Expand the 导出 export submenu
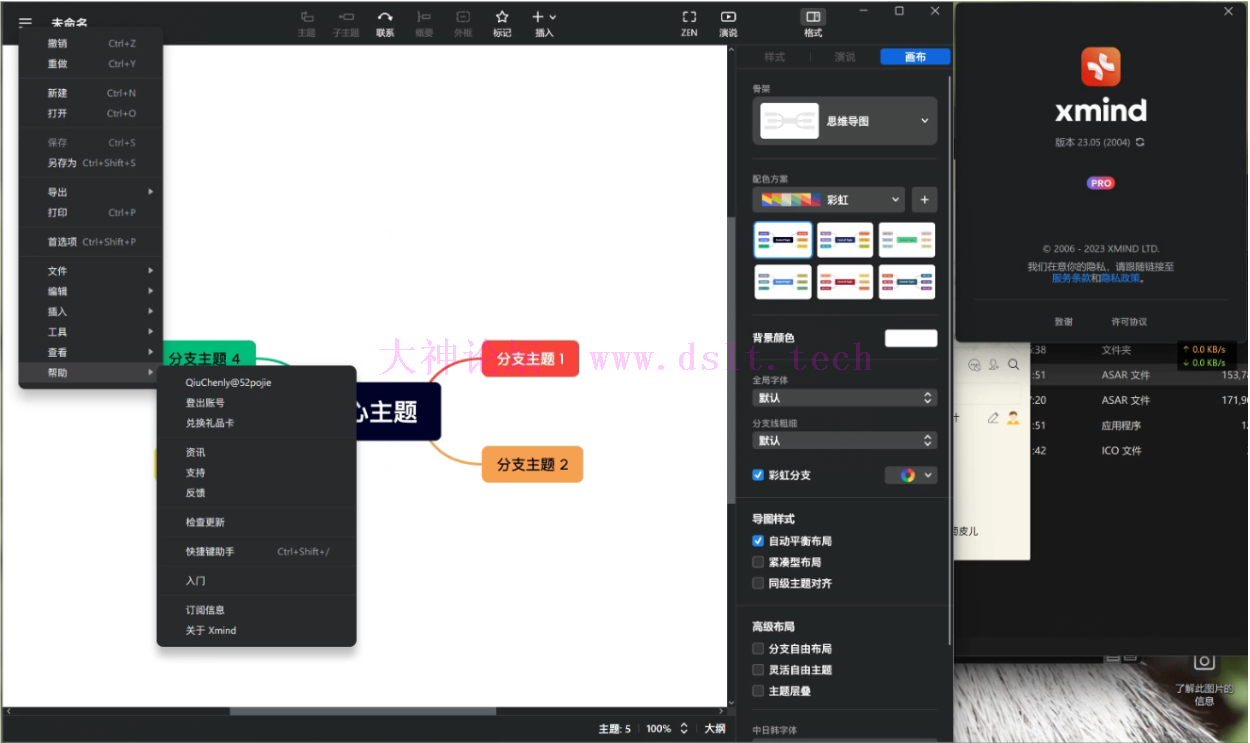This screenshot has height=743, width=1250. [90, 192]
